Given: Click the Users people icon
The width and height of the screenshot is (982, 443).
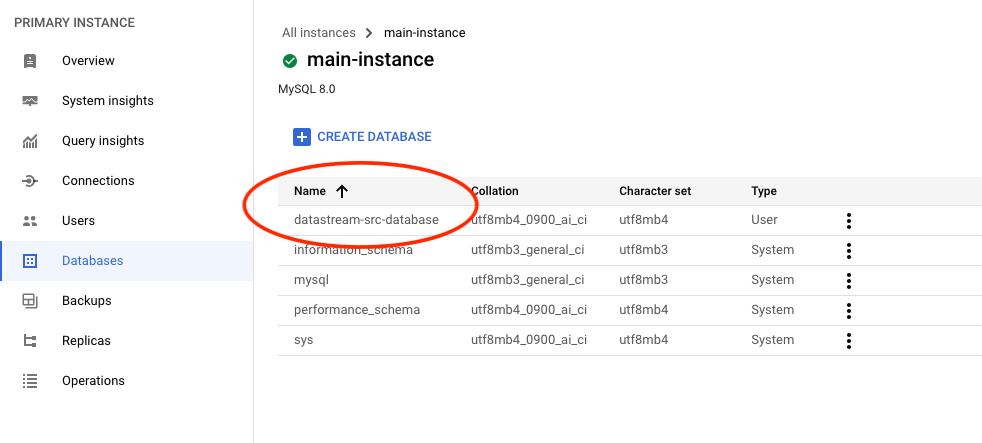Looking at the screenshot, I should (30, 221).
